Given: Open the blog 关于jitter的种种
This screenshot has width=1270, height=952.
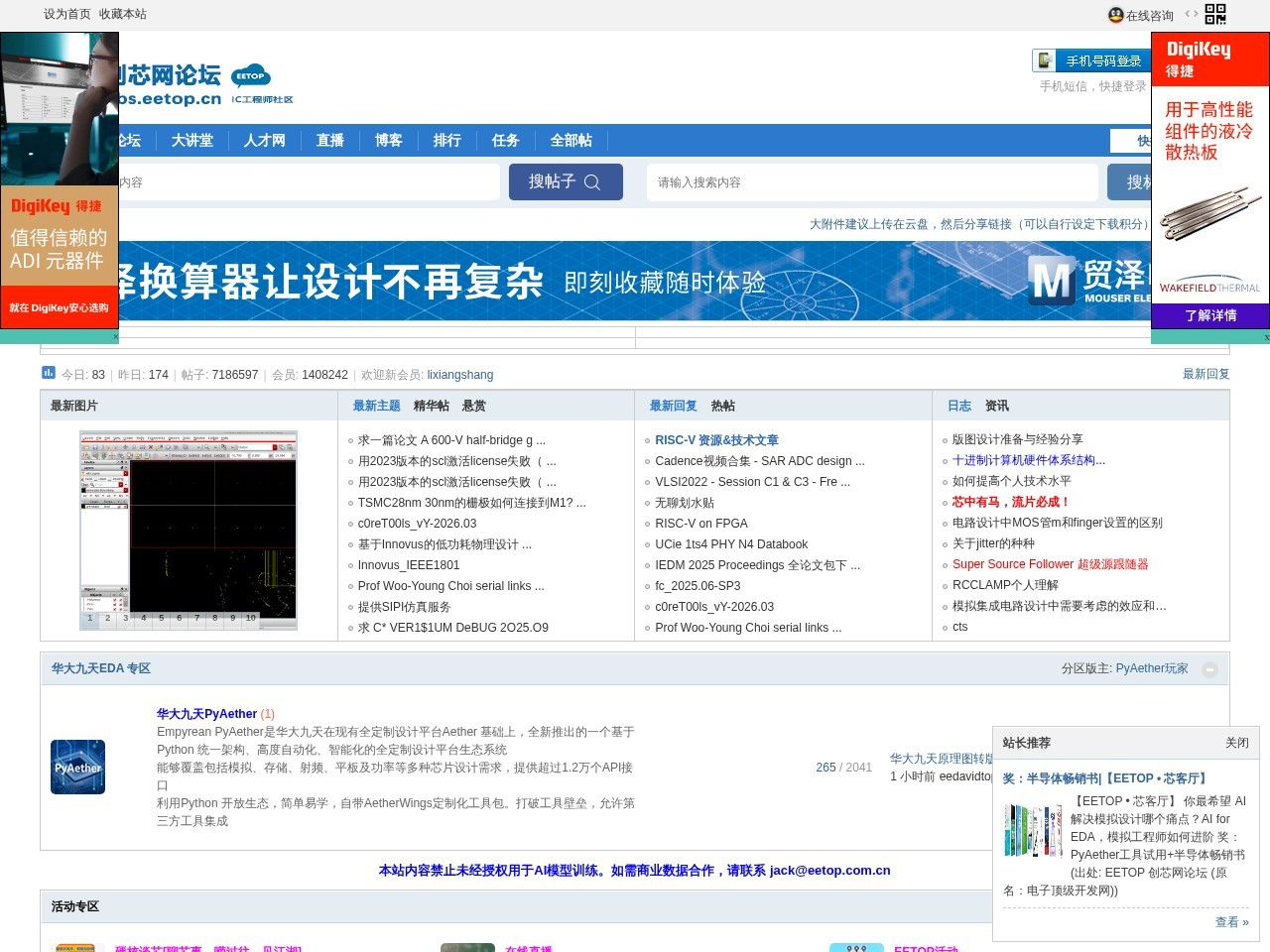Looking at the screenshot, I should point(993,543).
